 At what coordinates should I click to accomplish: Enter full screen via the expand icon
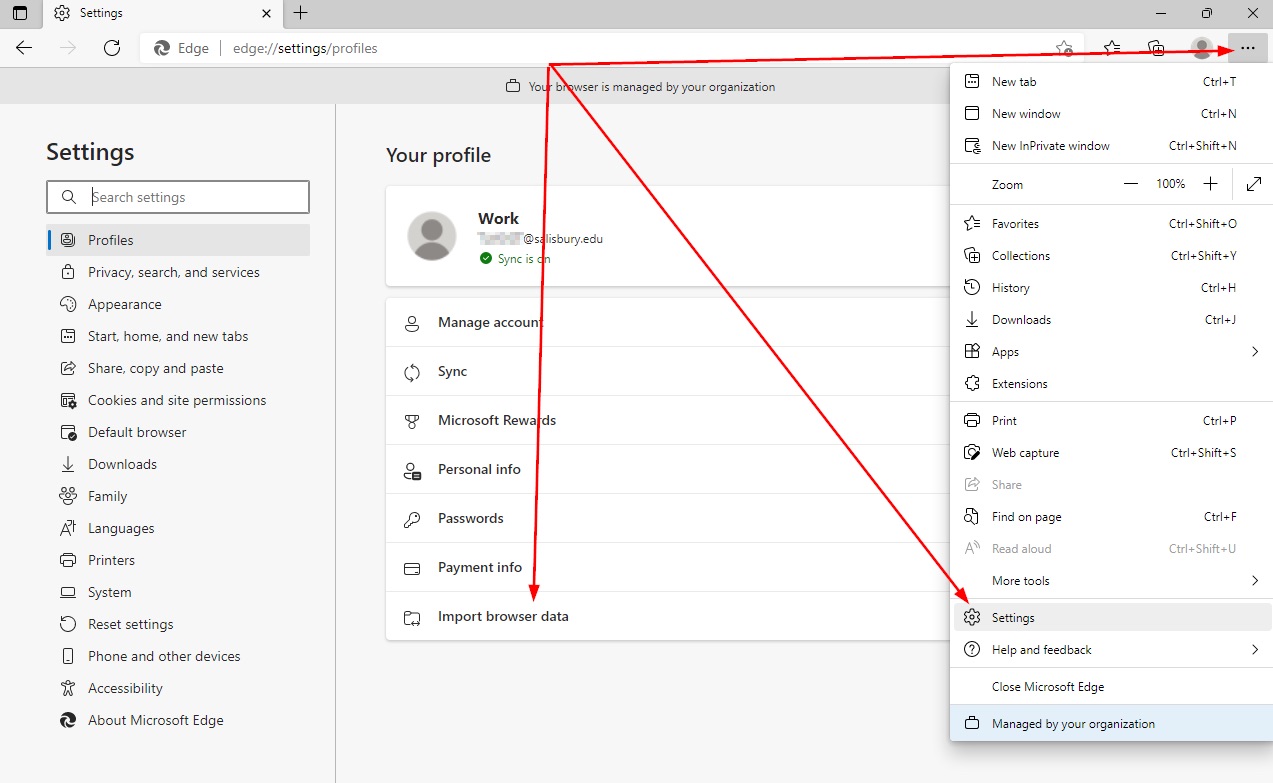coord(1252,183)
